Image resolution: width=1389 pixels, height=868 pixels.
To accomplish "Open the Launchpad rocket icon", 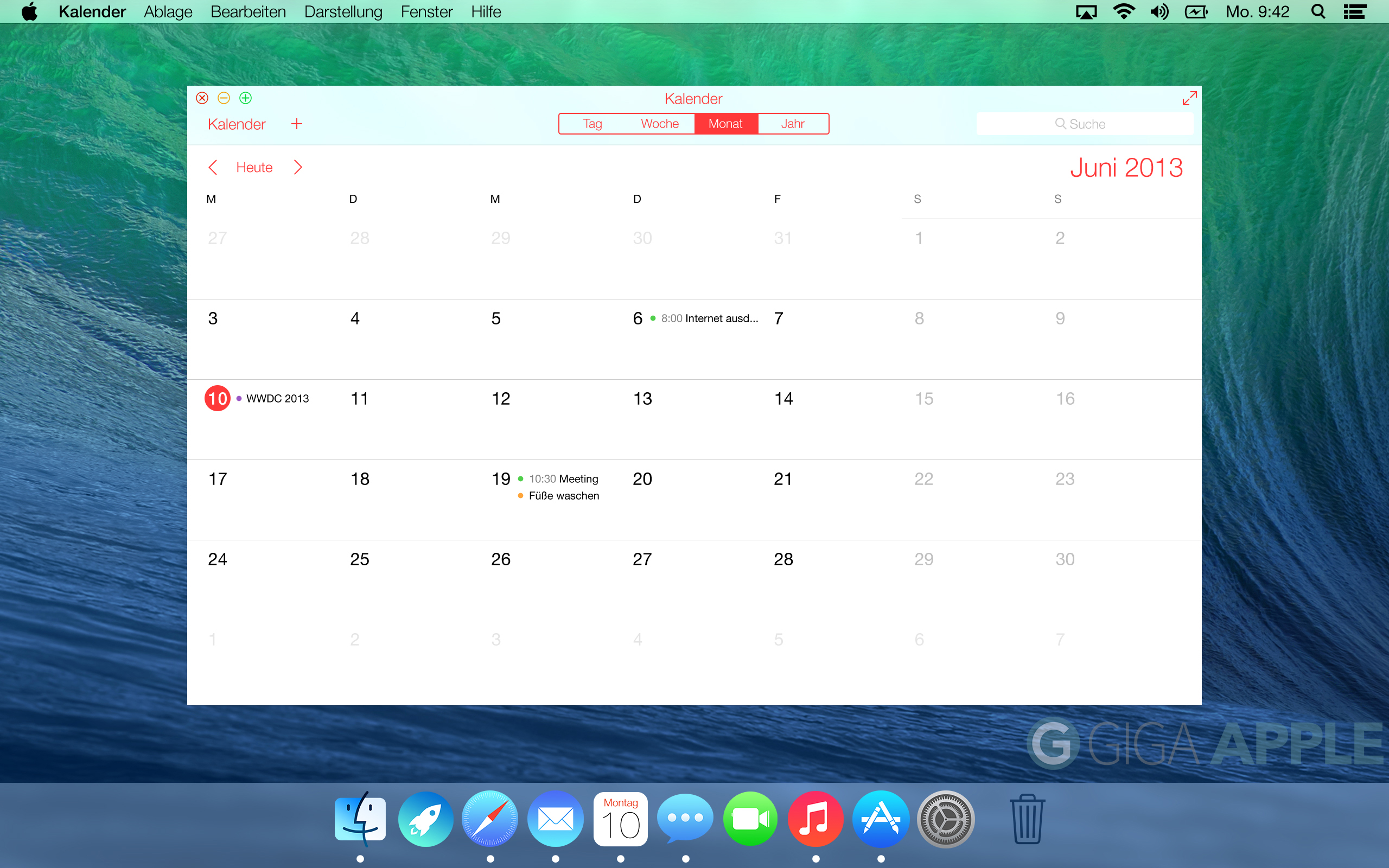I will (425, 819).
